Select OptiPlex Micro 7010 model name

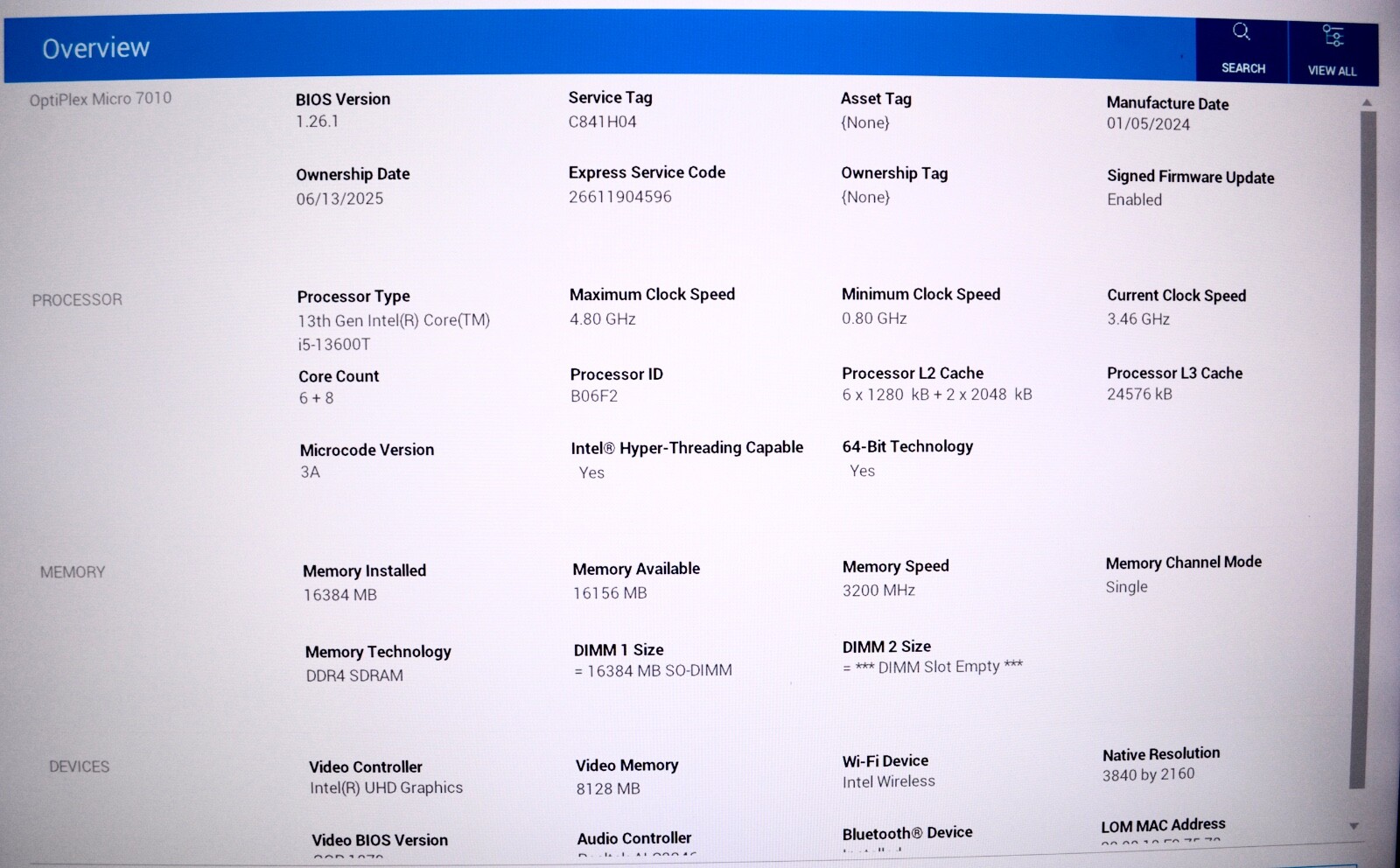click(x=101, y=99)
